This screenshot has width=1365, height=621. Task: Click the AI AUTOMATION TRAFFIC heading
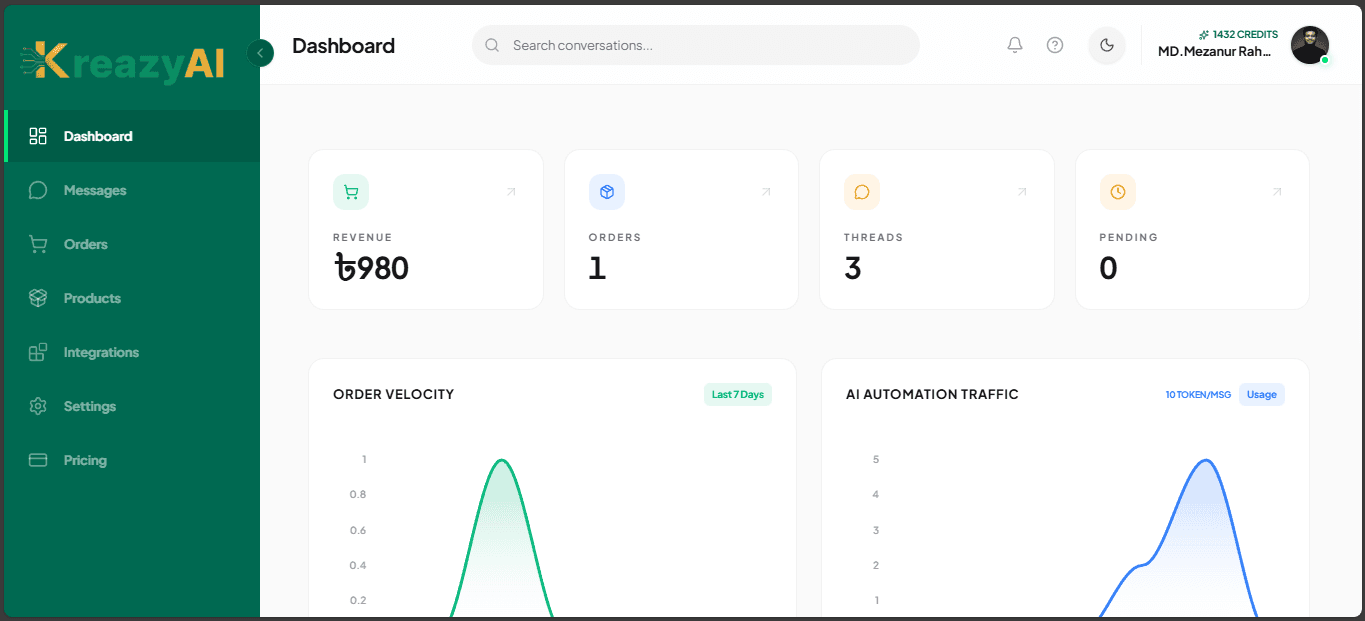click(932, 395)
